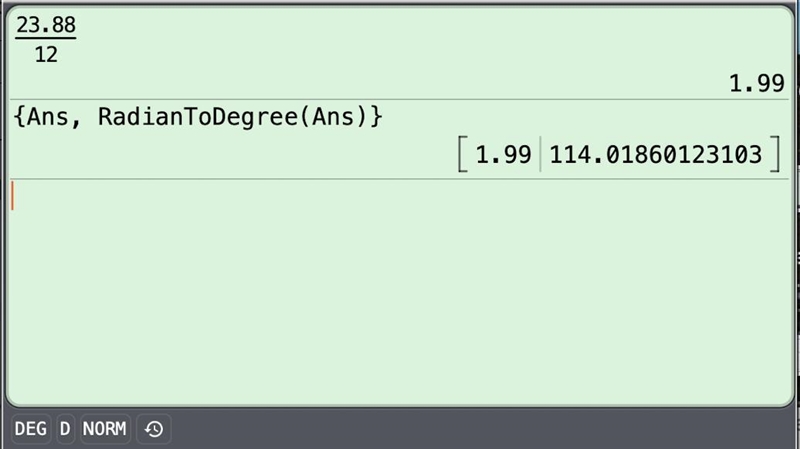Click the blank green display area below the cursor
Viewport: 800px width, 449px height.
click(x=399, y=306)
